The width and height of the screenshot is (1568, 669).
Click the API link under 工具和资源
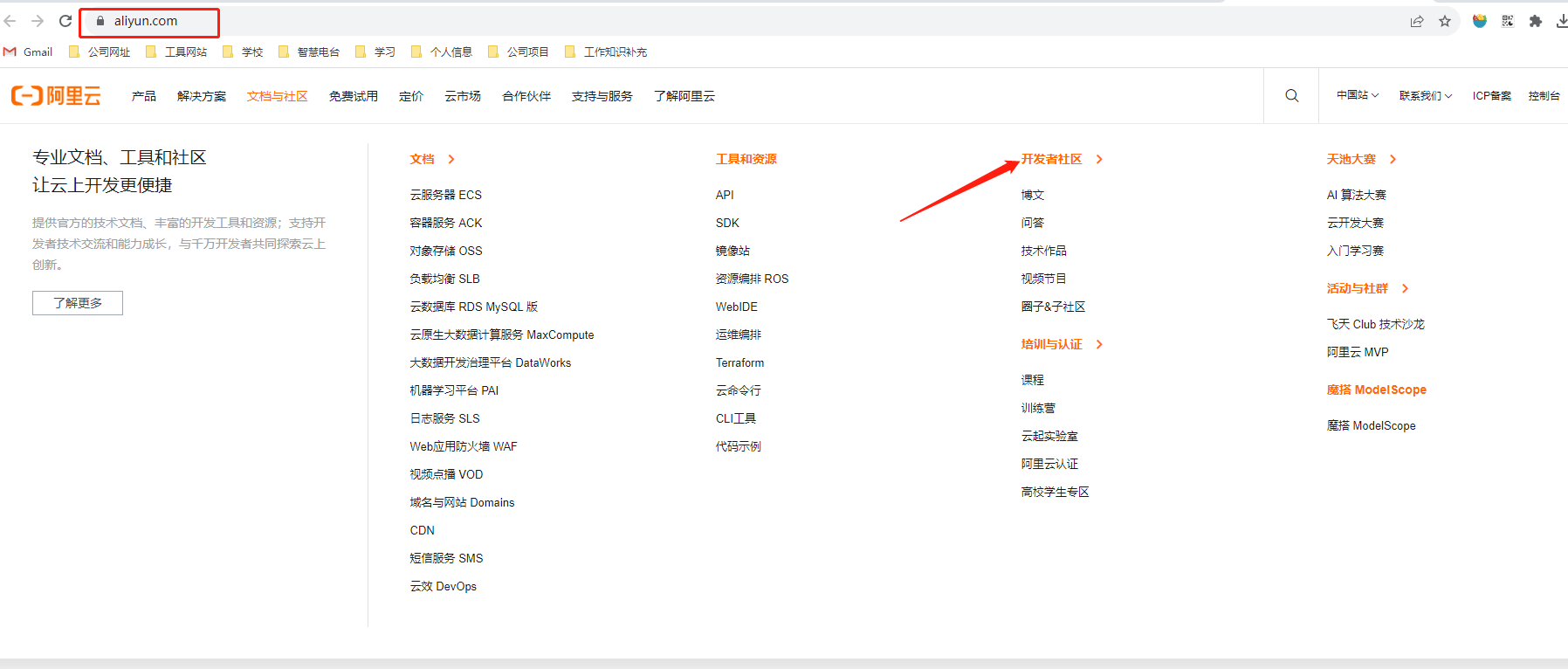[725, 195]
